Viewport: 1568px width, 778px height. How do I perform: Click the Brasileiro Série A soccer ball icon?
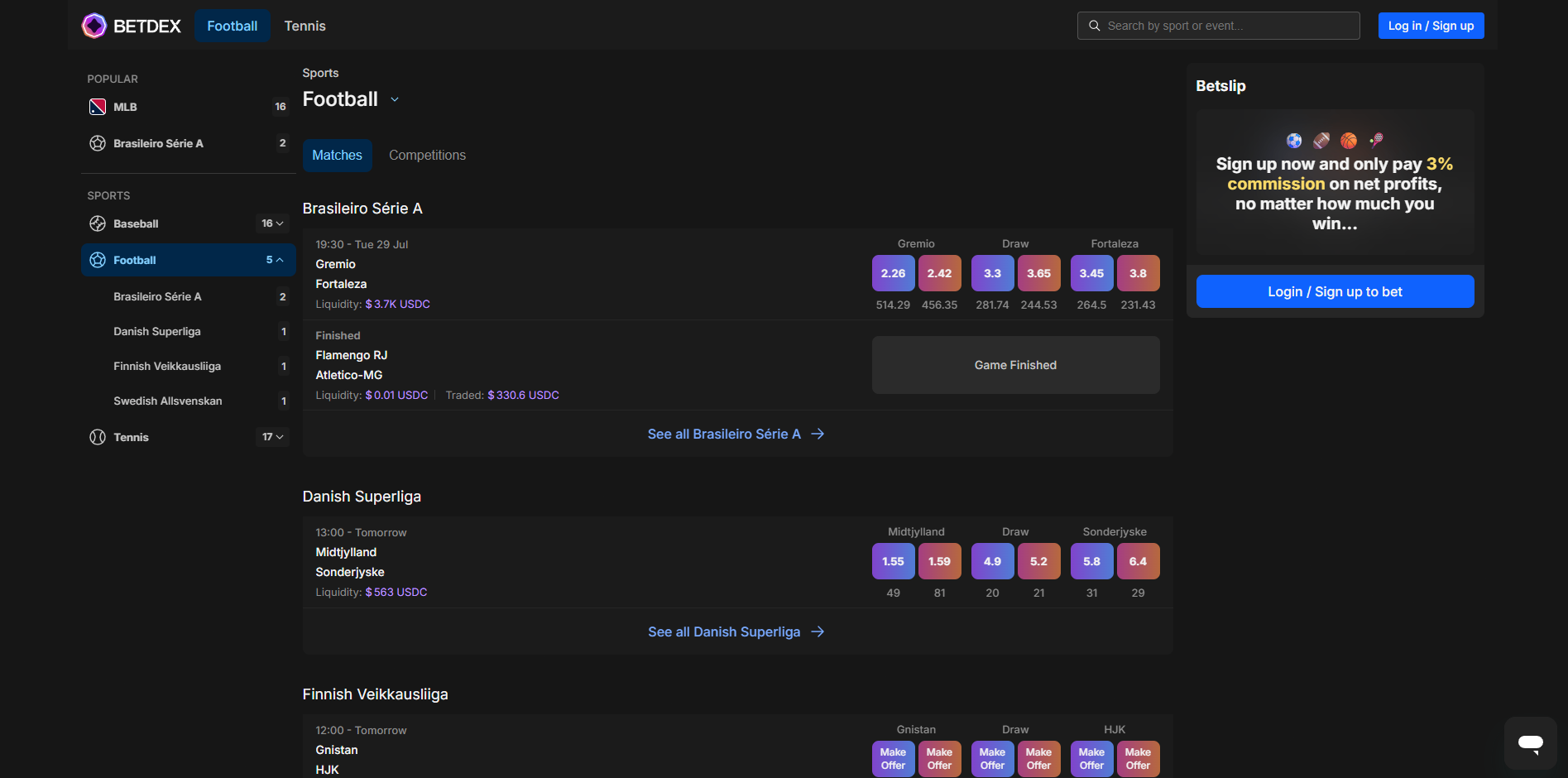(98, 143)
